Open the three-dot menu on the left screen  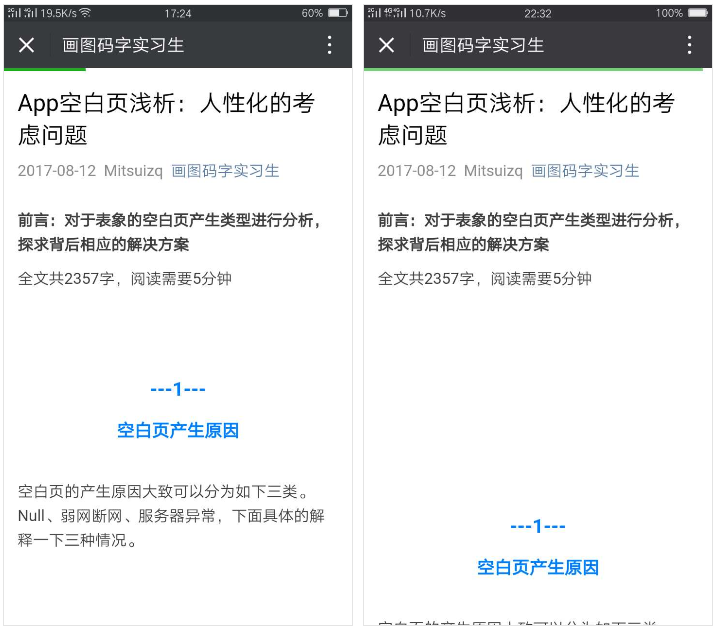(x=329, y=45)
